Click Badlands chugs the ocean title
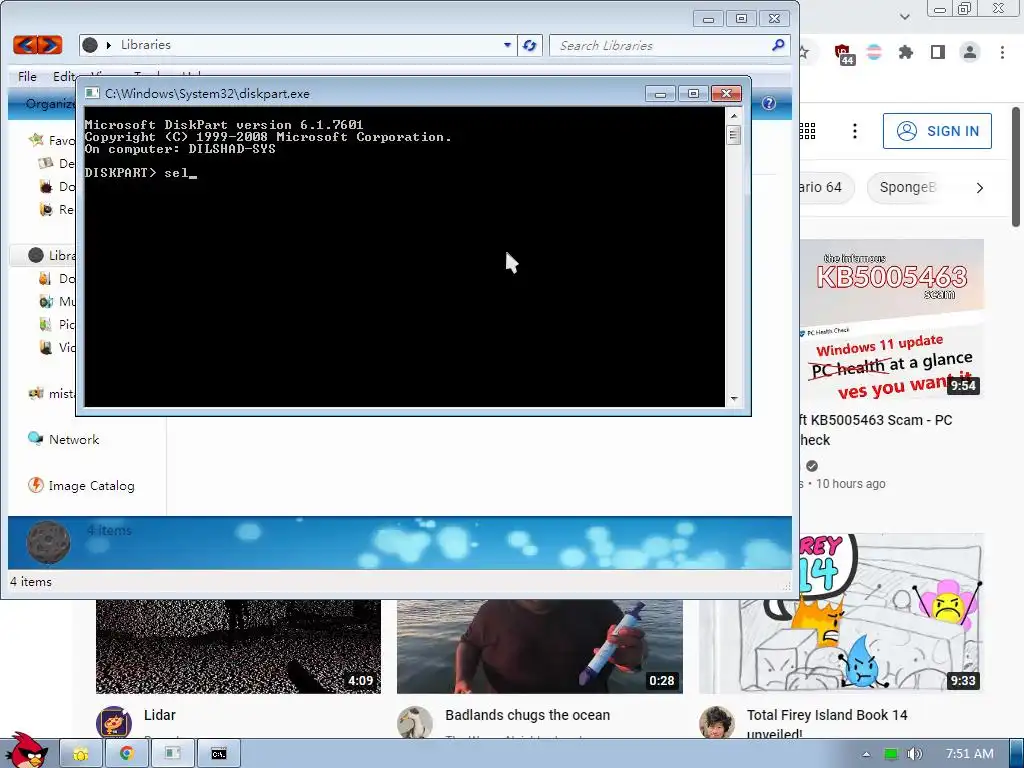The image size is (1024, 768). (528, 715)
